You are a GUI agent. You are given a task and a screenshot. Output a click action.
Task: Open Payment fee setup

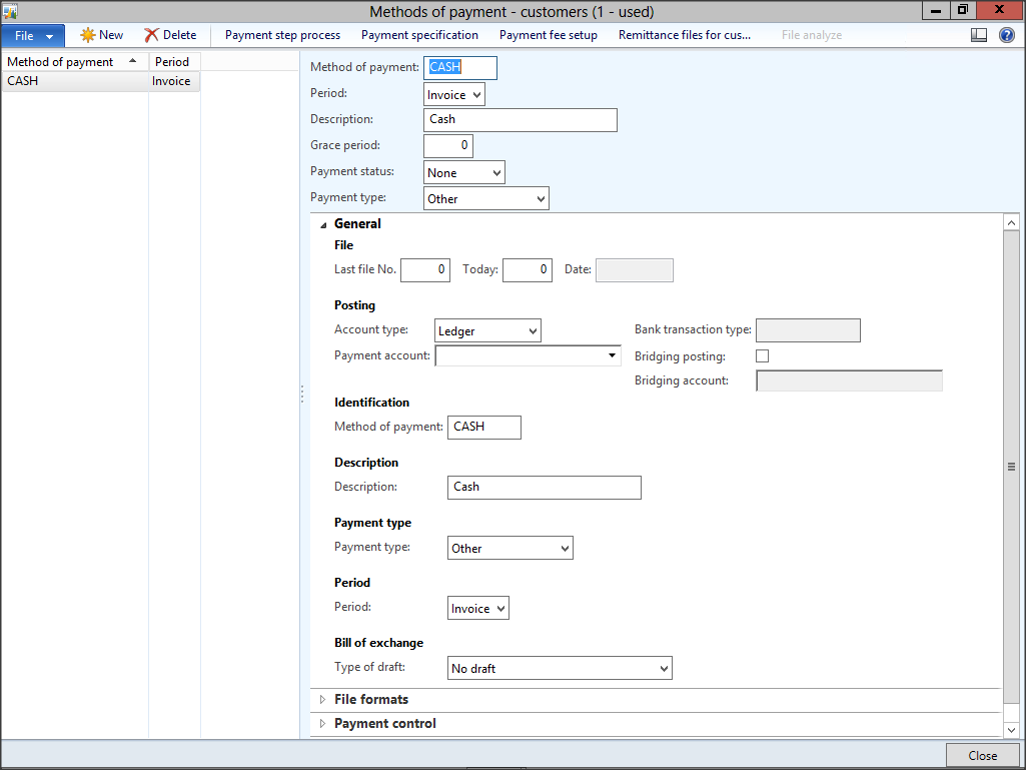(548, 35)
